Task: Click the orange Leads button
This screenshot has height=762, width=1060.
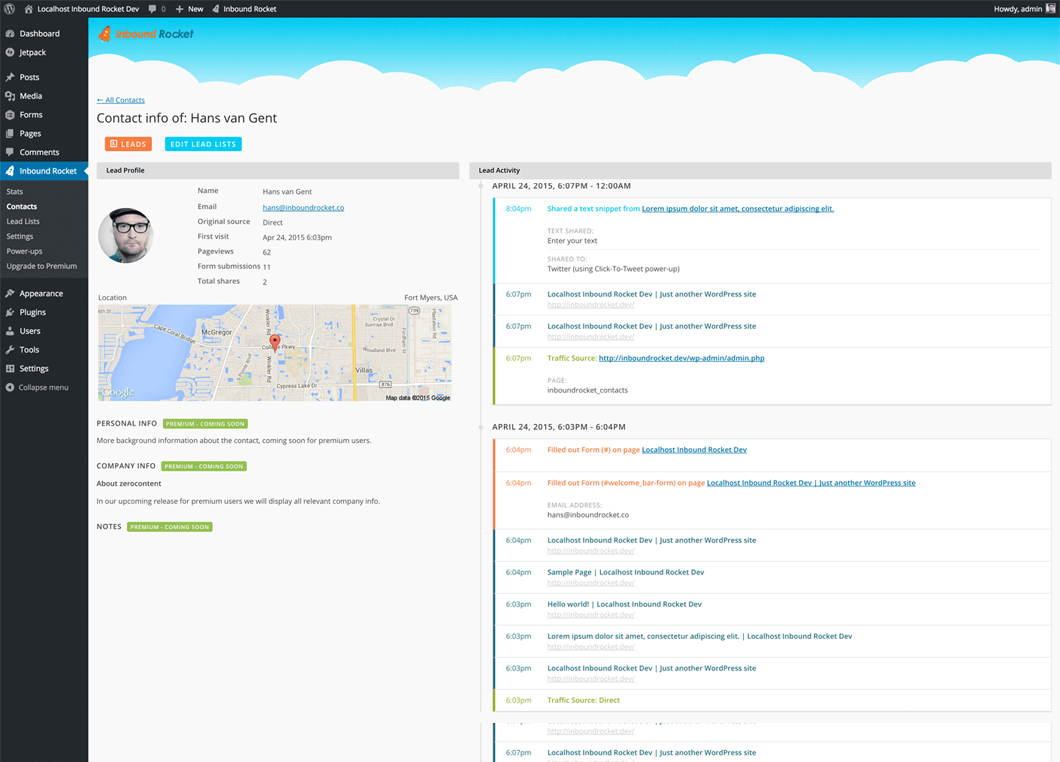Action: pos(128,144)
